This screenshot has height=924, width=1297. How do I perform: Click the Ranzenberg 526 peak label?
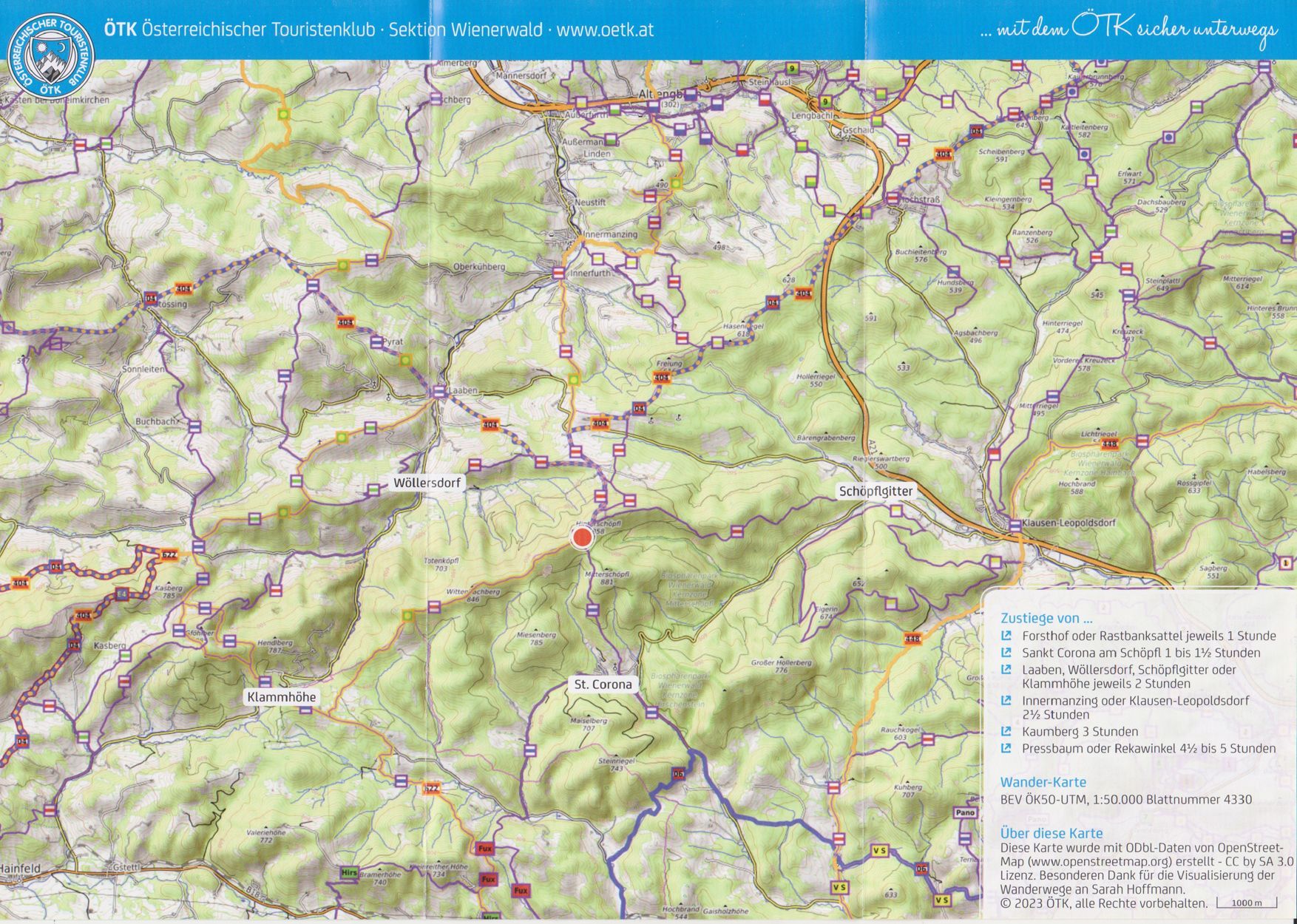coord(1032,236)
